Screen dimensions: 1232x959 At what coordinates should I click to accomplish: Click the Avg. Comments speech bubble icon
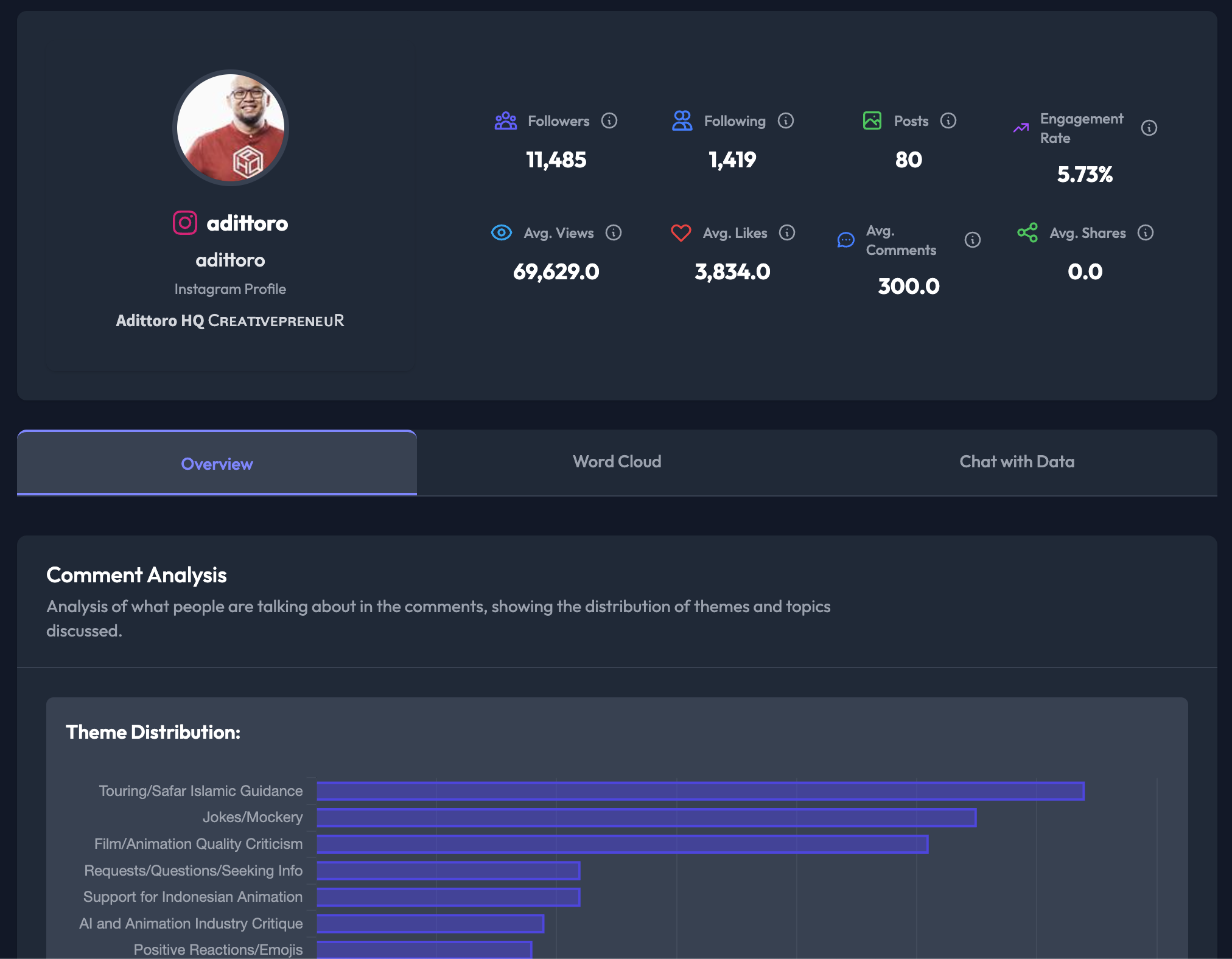pos(845,240)
